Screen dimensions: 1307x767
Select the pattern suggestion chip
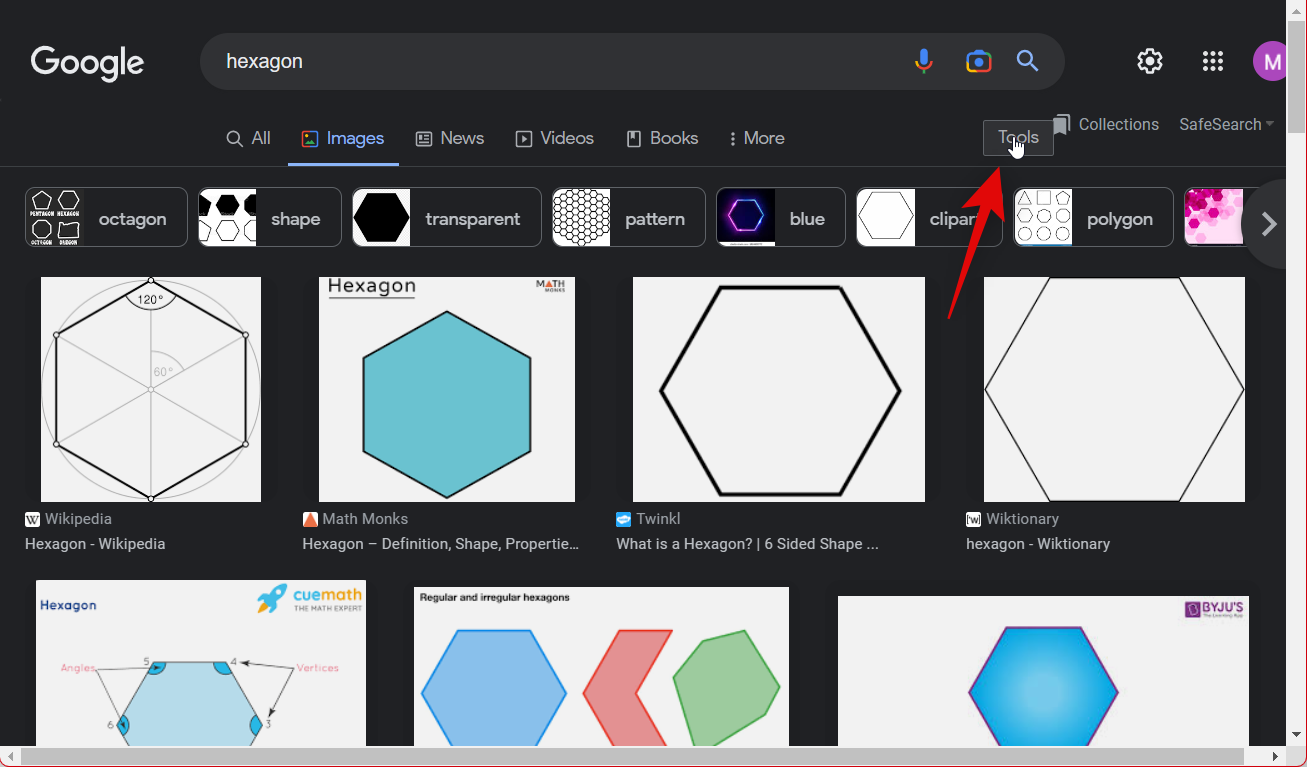click(629, 217)
